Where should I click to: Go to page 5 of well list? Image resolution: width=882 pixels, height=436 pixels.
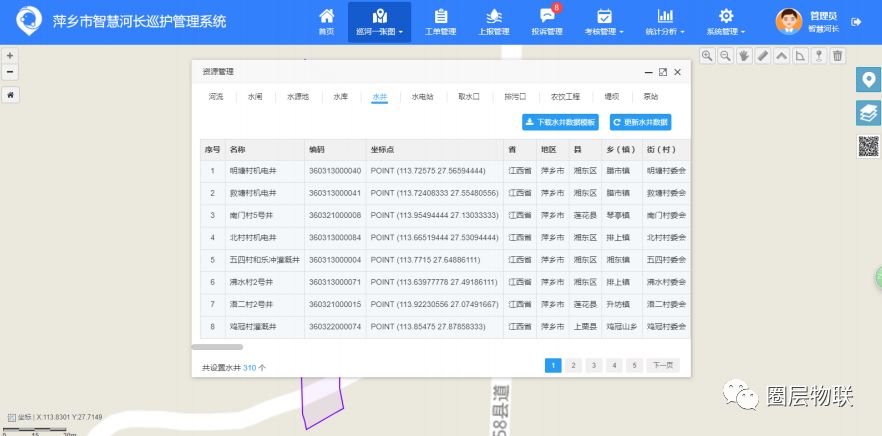[634, 366]
